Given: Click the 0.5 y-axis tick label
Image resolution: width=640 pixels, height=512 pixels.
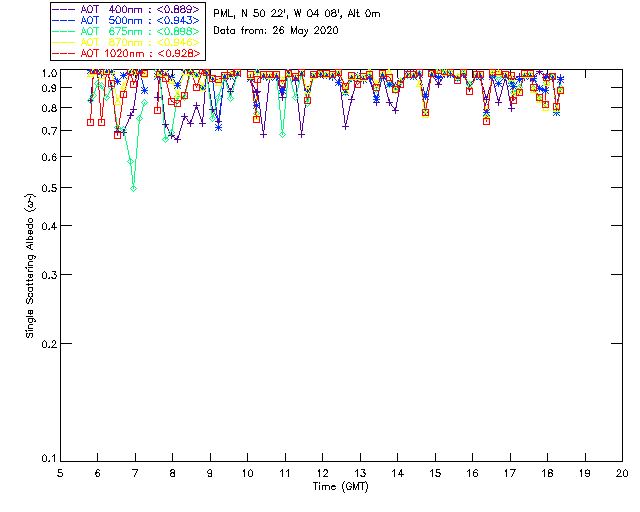Looking at the screenshot, I should 49,189.
